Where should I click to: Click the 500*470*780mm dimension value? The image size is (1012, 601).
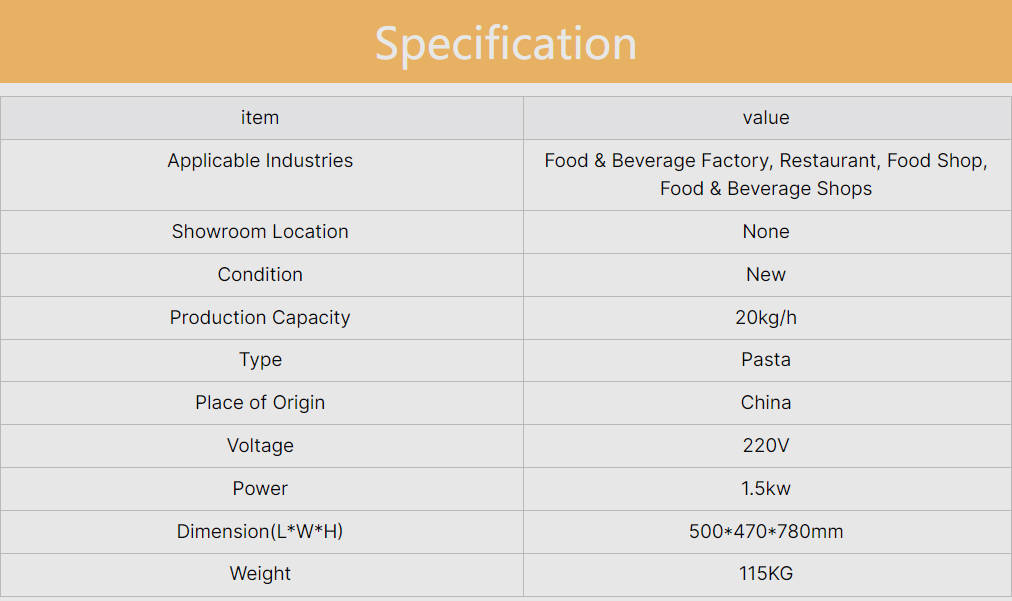(x=766, y=532)
